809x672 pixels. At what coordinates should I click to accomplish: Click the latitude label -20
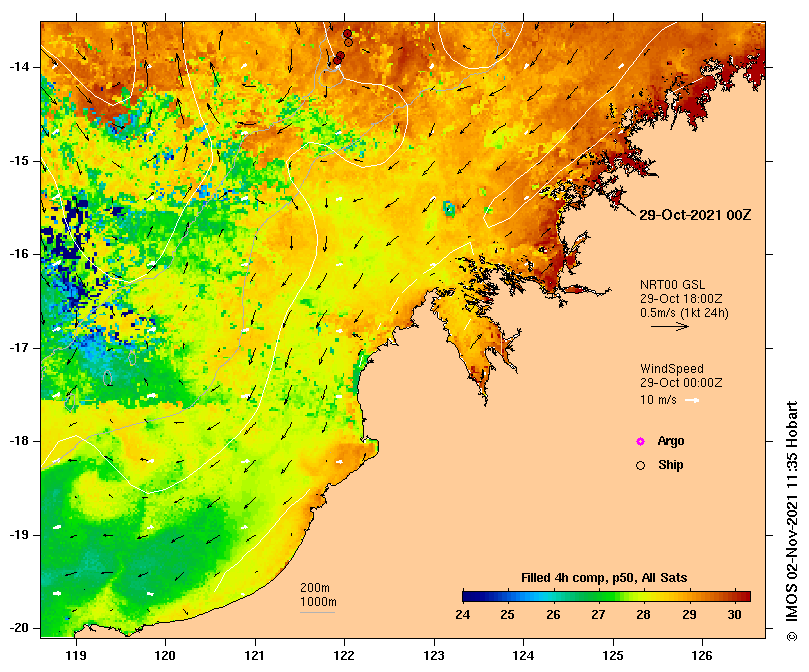(x=19, y=628)
